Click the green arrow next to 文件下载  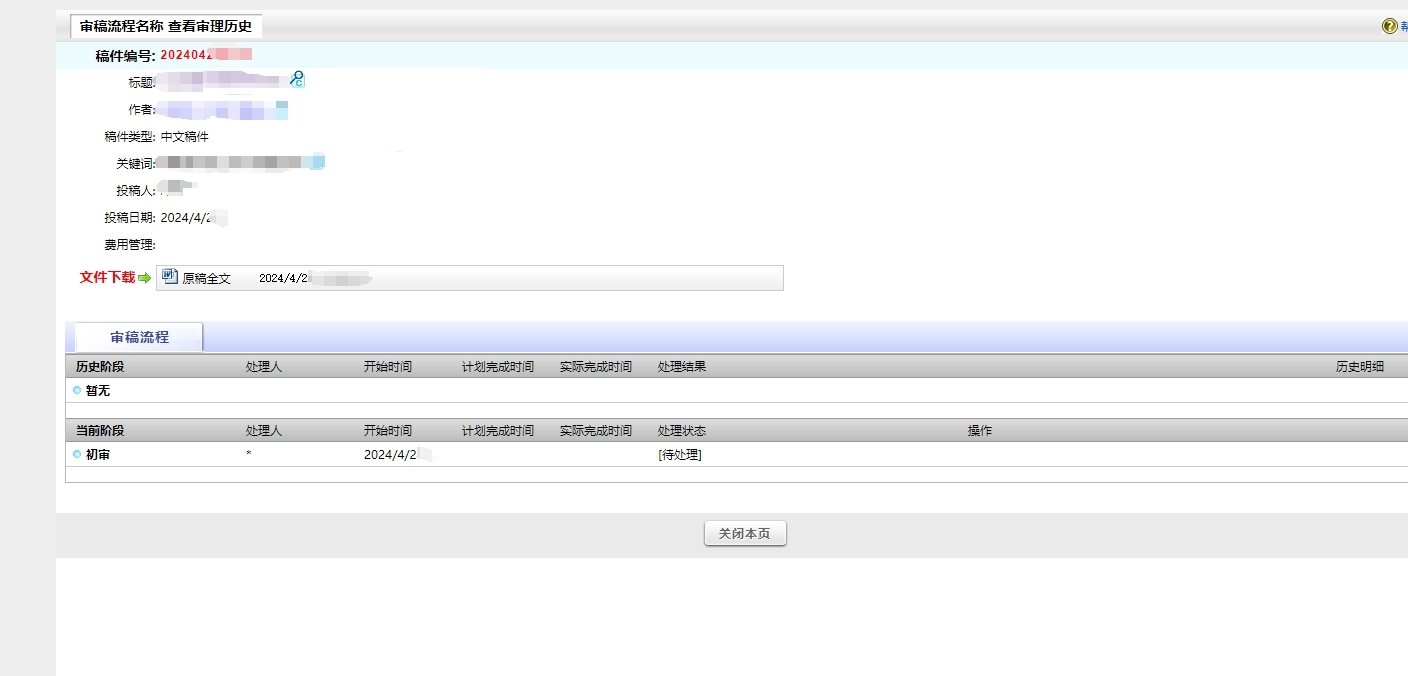[x=144, y=278]
